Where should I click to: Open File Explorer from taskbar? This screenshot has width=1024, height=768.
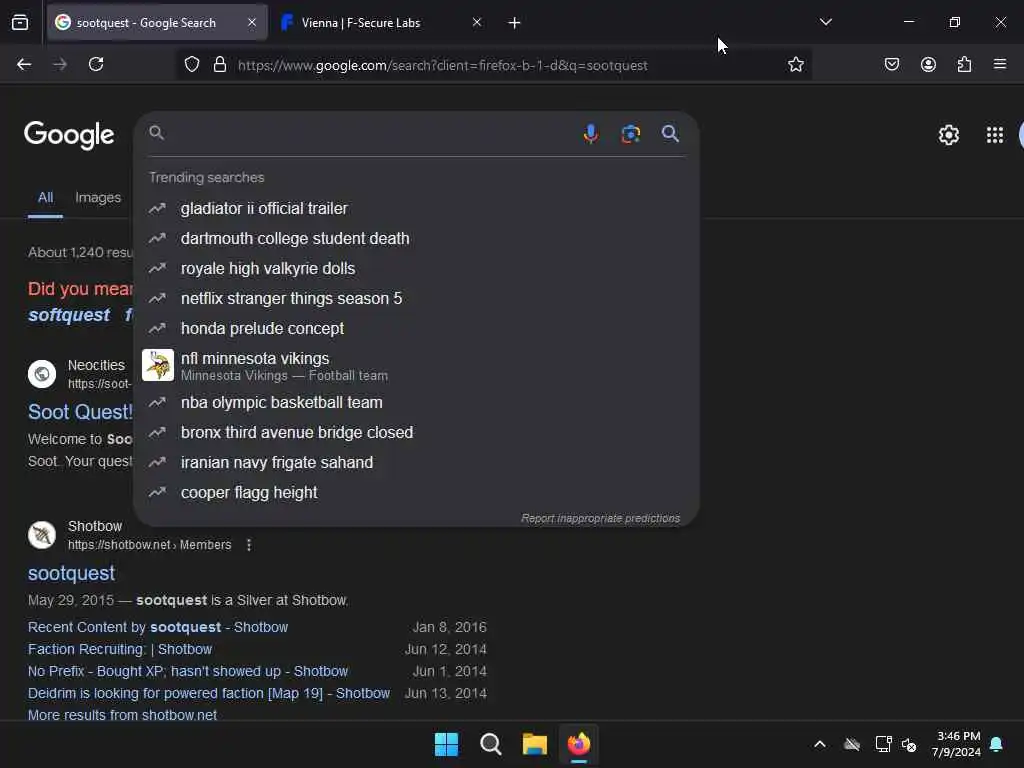pyautogui.click(x=535, y=744)
